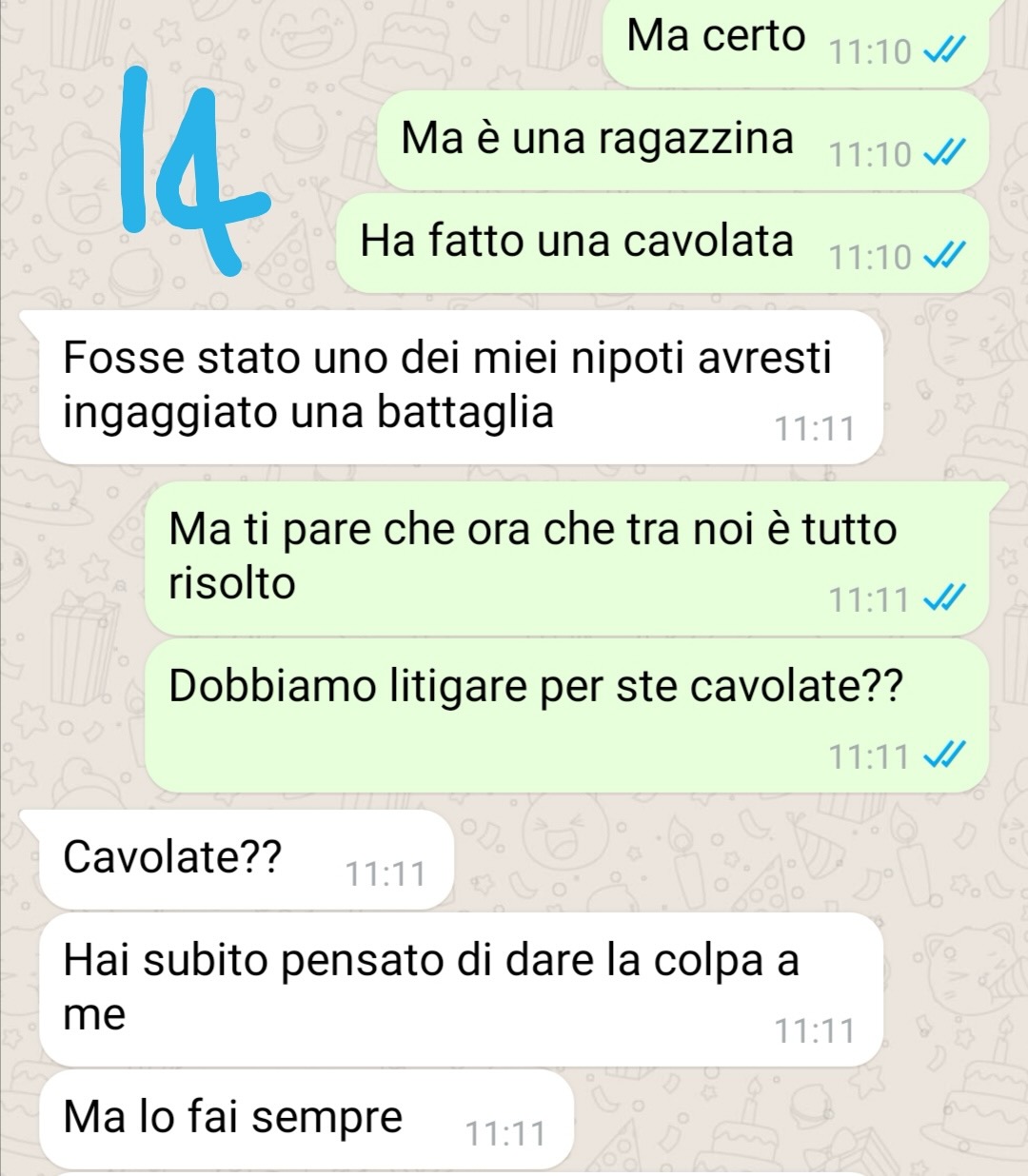
Task: Click read-receipt ticks on 'Ma certo'
Action: pos(948,50)
